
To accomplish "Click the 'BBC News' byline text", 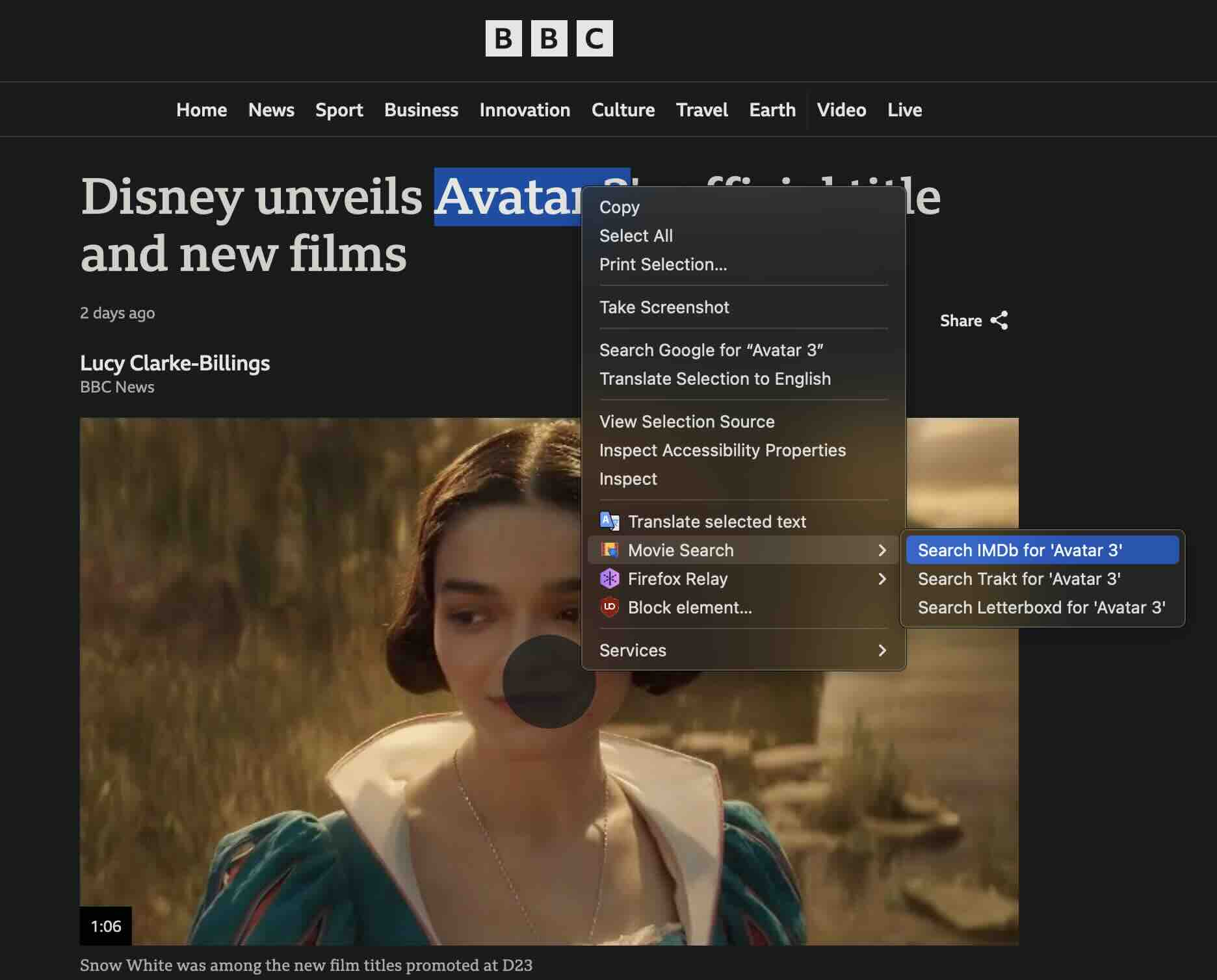I will coord(117,387).
